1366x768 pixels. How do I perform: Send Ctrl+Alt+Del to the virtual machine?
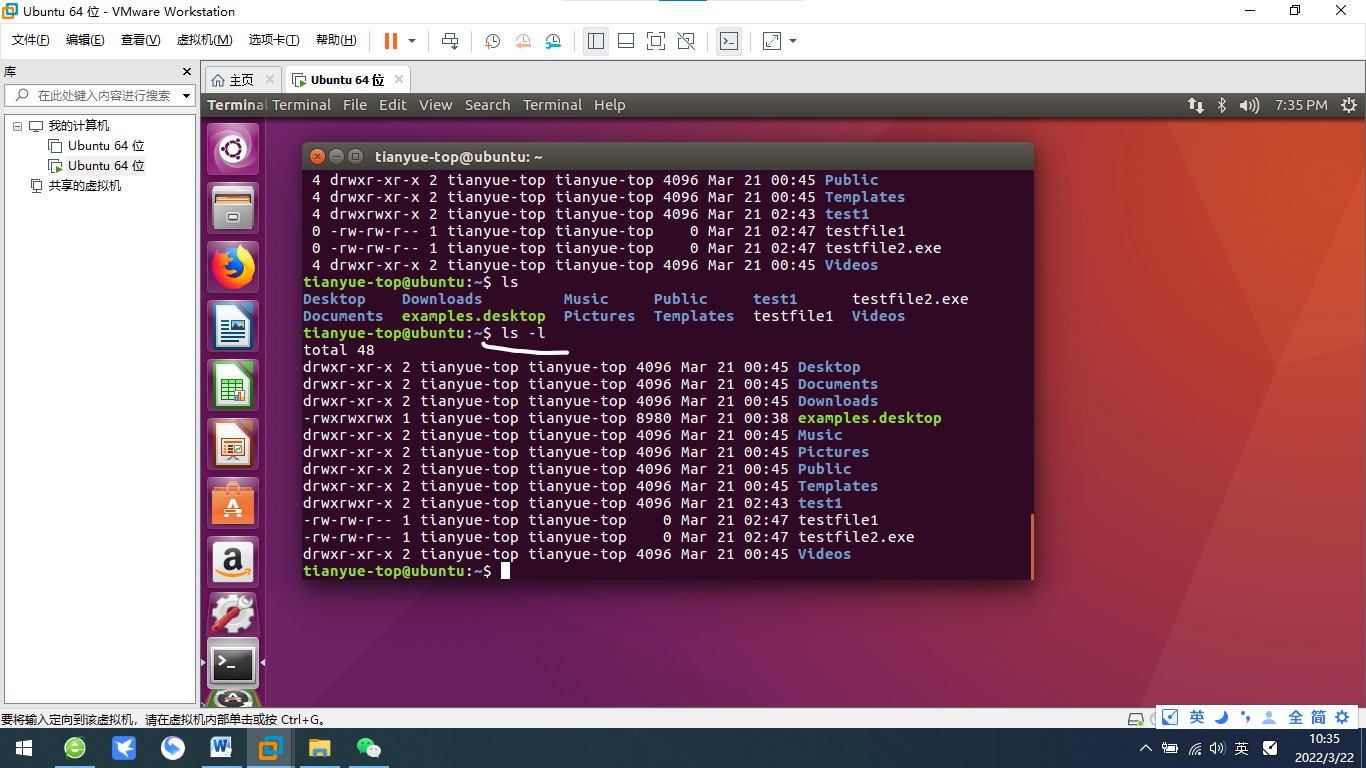pyautogui.click(x=450, y=41)
